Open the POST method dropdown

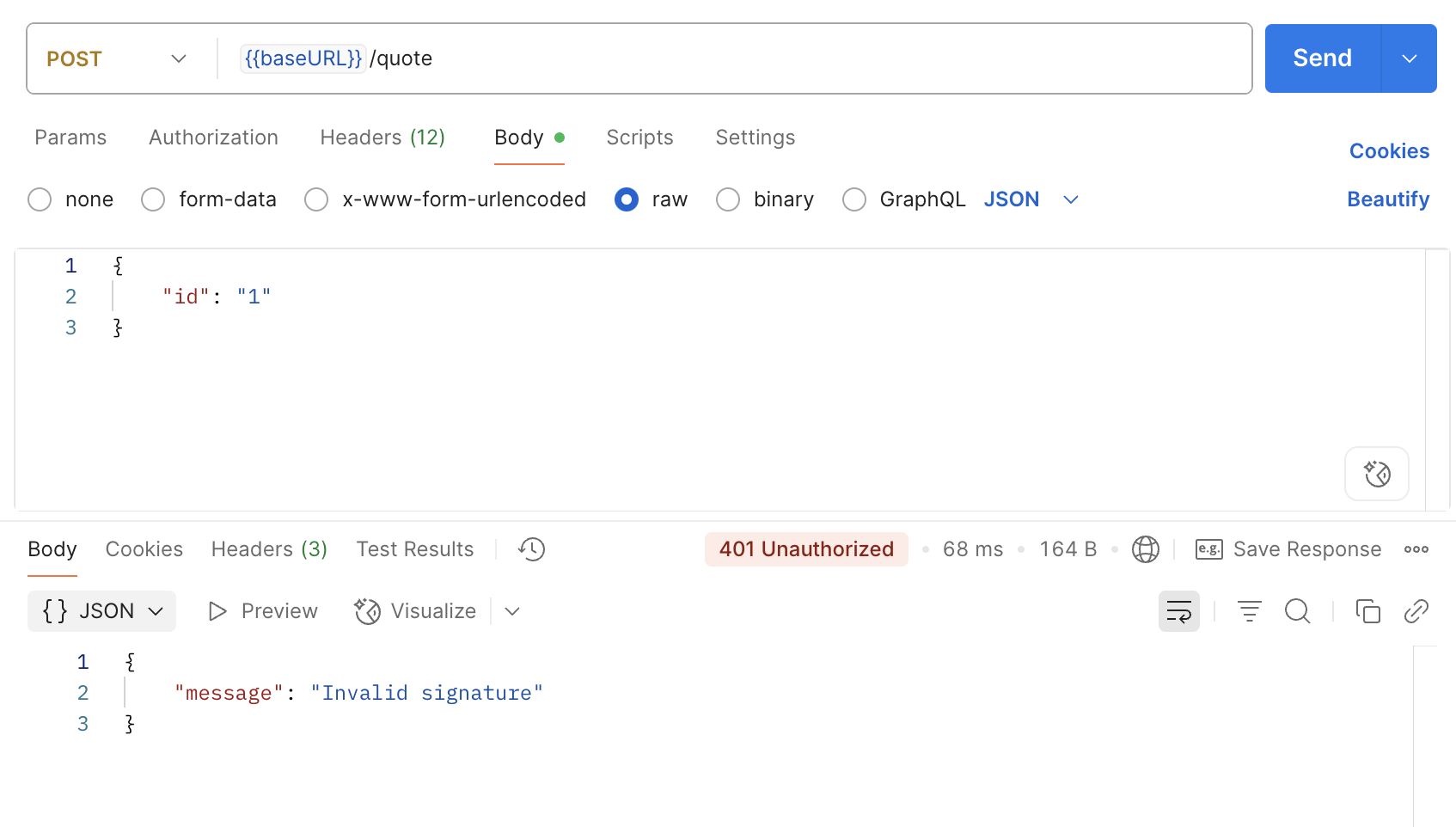[116, 58]
